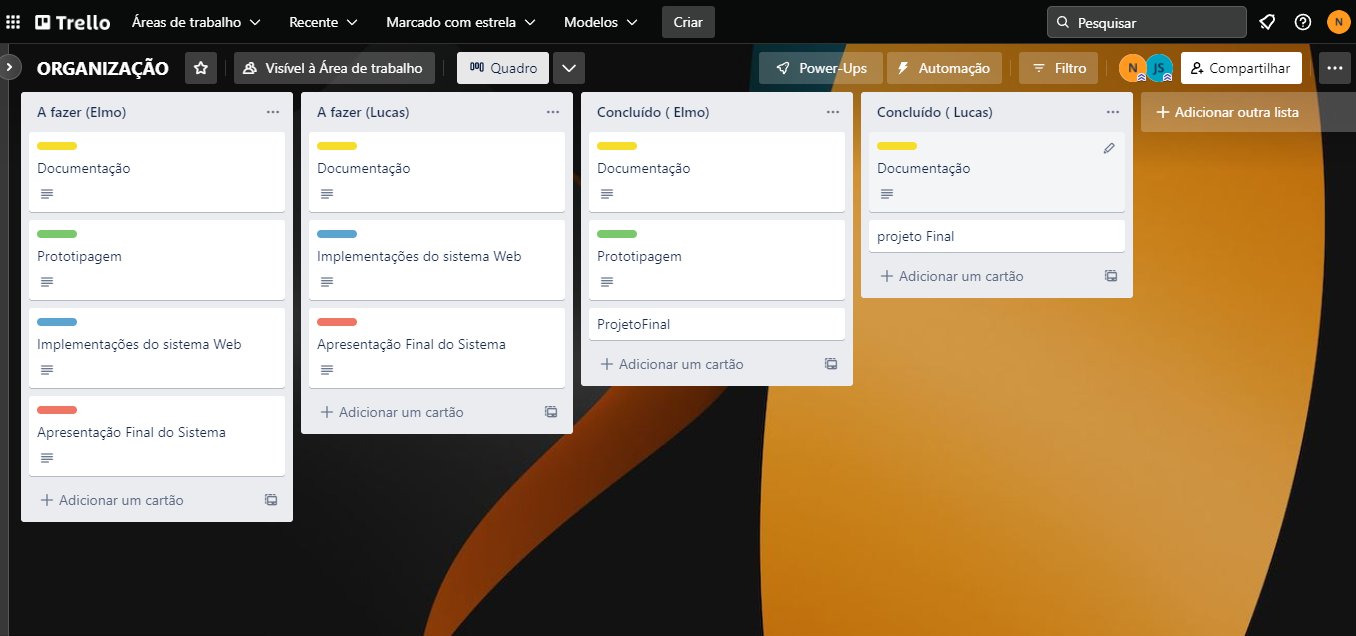Image resolution: width=1356 pixels, height=636 pixels.
Task: Star the ORGANIZAÇÃO board
Action: (x=200, y=67)
